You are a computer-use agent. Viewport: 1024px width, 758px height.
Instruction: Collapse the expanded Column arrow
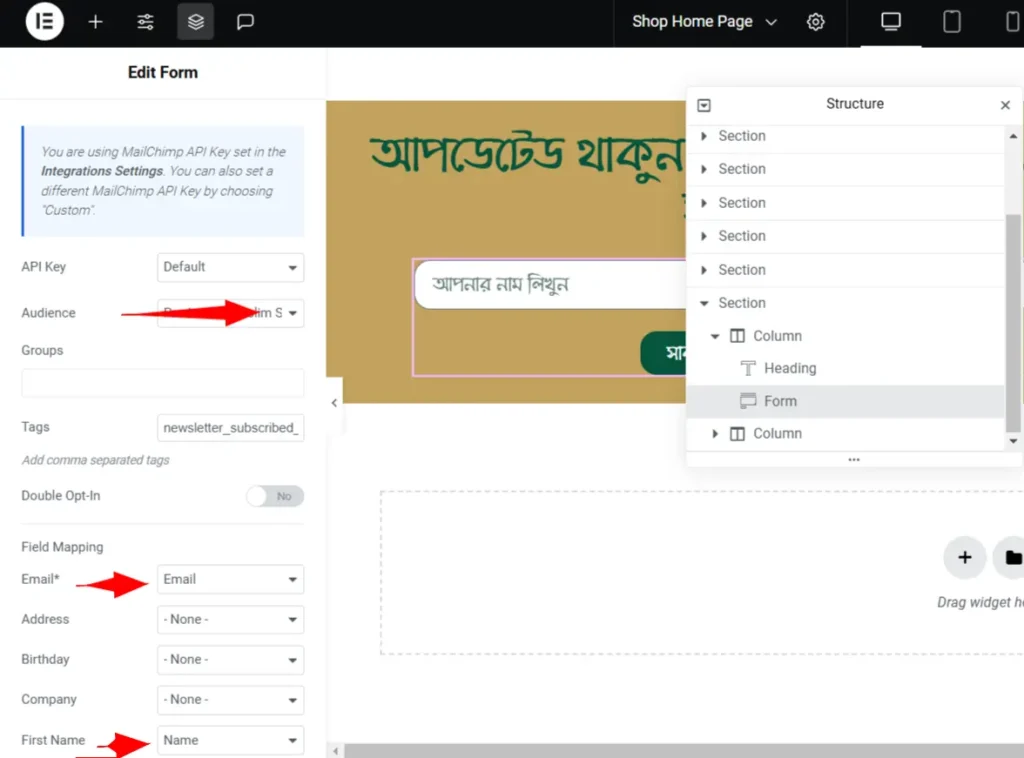[x=715, y=336]
